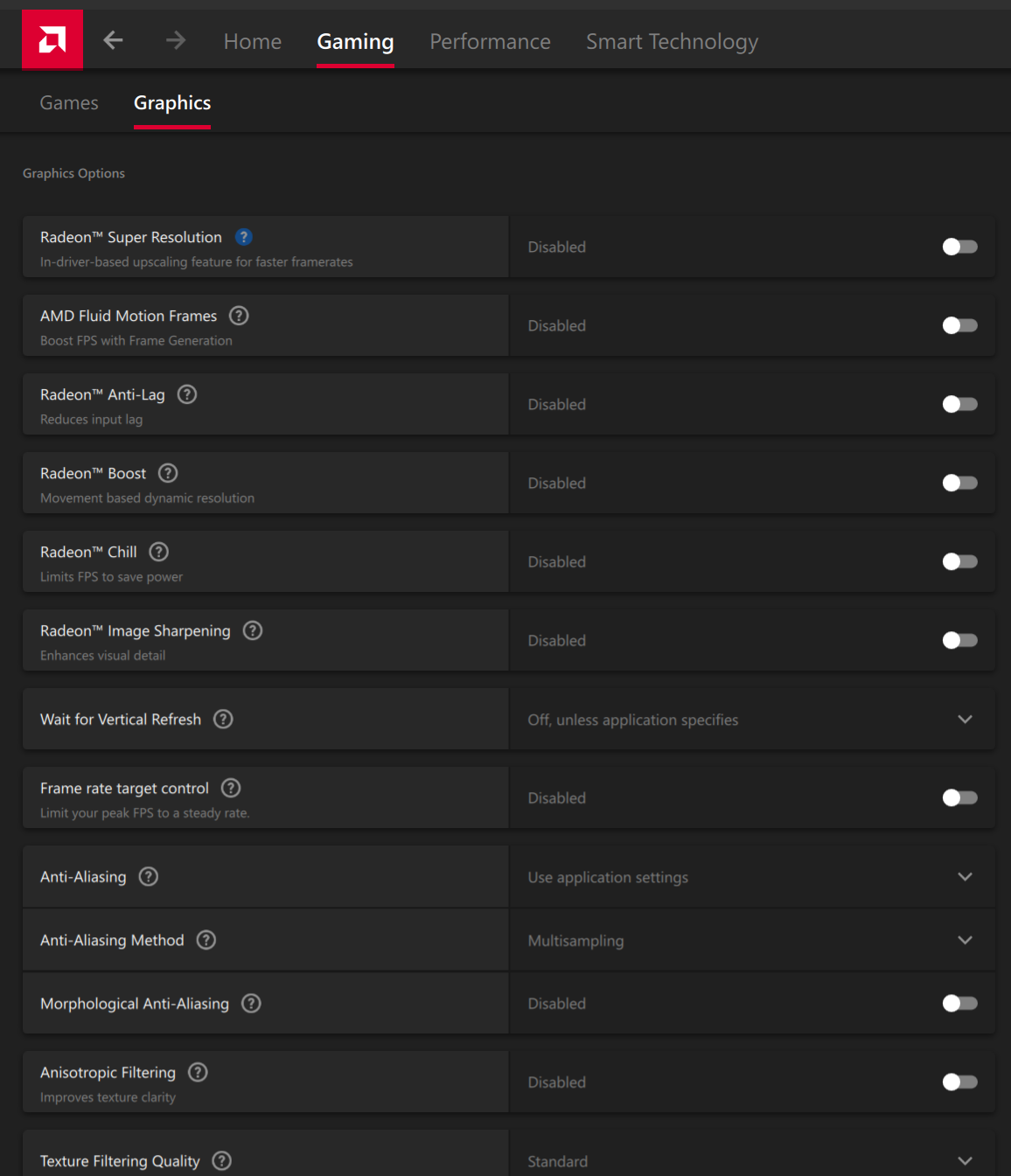Click 'Texture Filtering Quality' label

click(120, 1161)
